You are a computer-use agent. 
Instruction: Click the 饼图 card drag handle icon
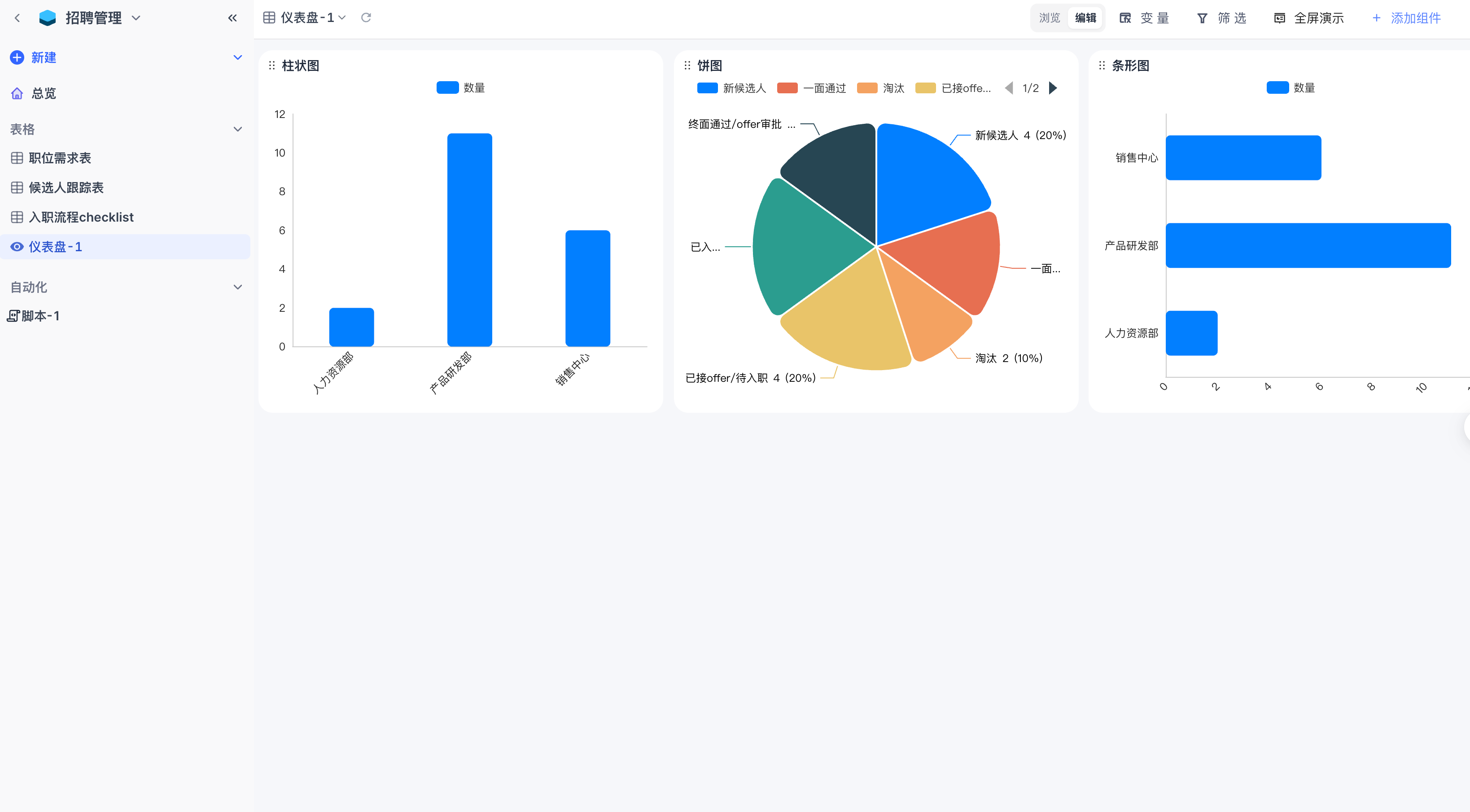[x=687, y=65]
